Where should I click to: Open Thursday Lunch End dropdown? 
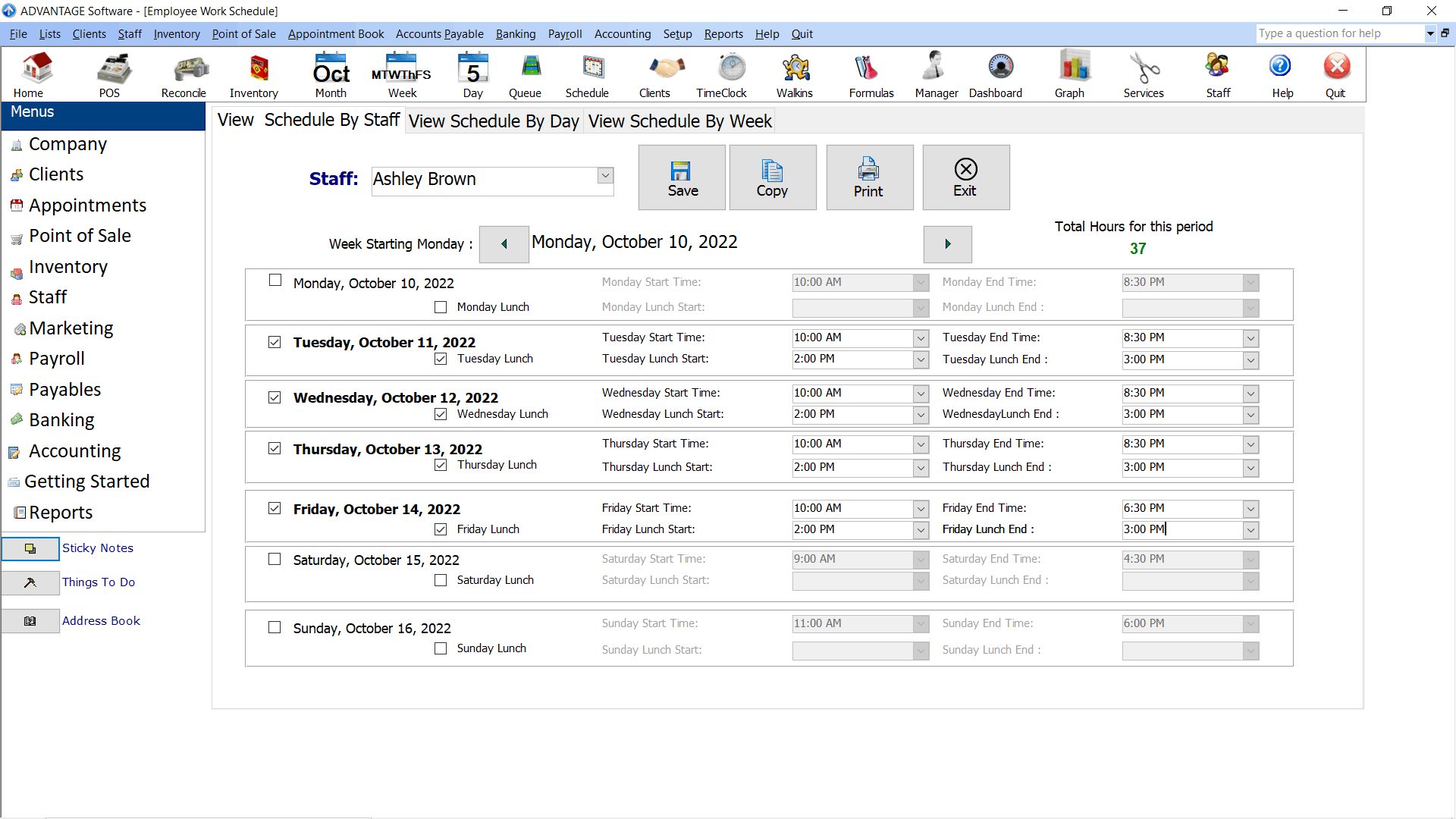click(x=1250, y=468)
